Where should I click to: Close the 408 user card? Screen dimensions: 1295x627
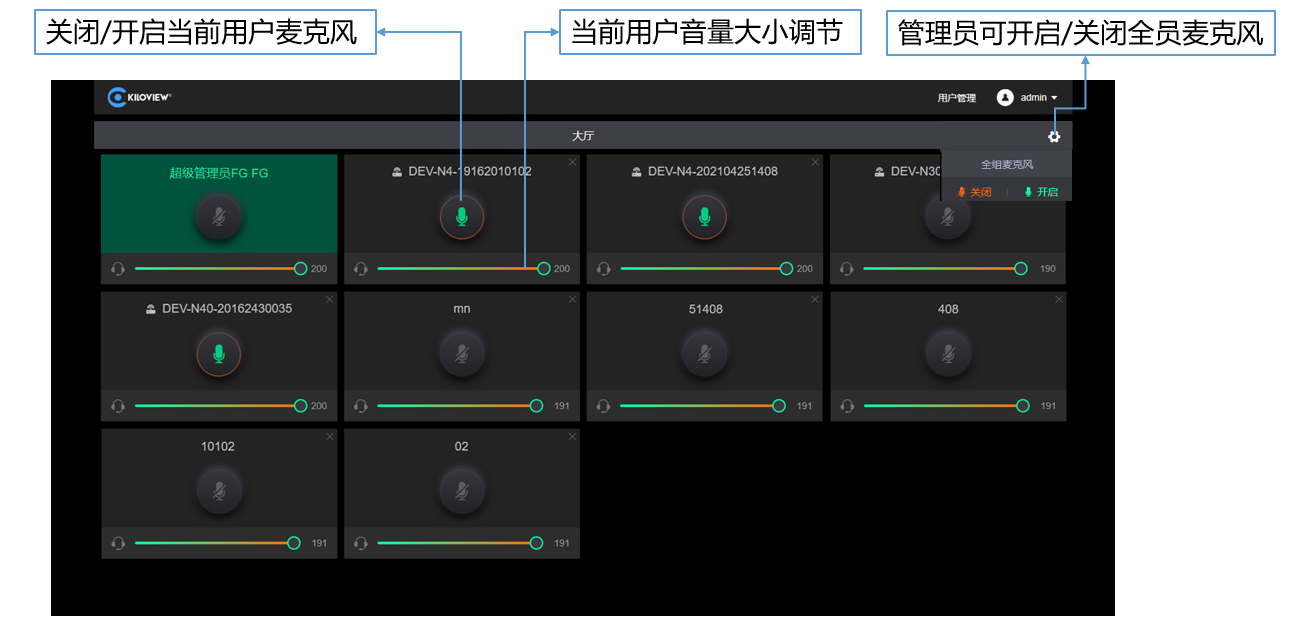coord(1059,299)
